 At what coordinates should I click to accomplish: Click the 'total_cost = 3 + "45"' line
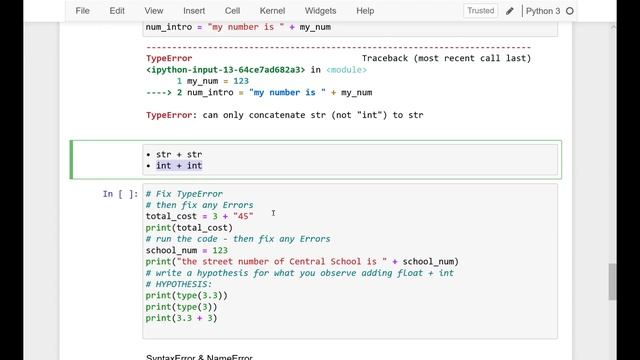point(200,216)
